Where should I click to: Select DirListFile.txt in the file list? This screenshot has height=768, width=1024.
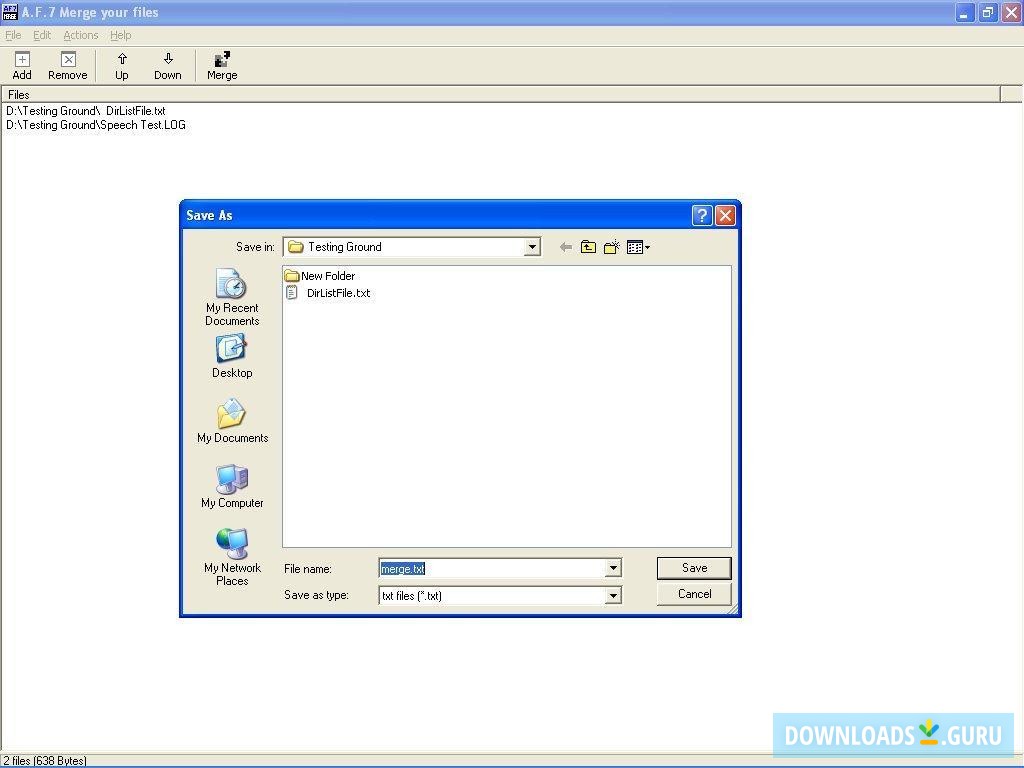pyautogui.click(x=336, y=293)
